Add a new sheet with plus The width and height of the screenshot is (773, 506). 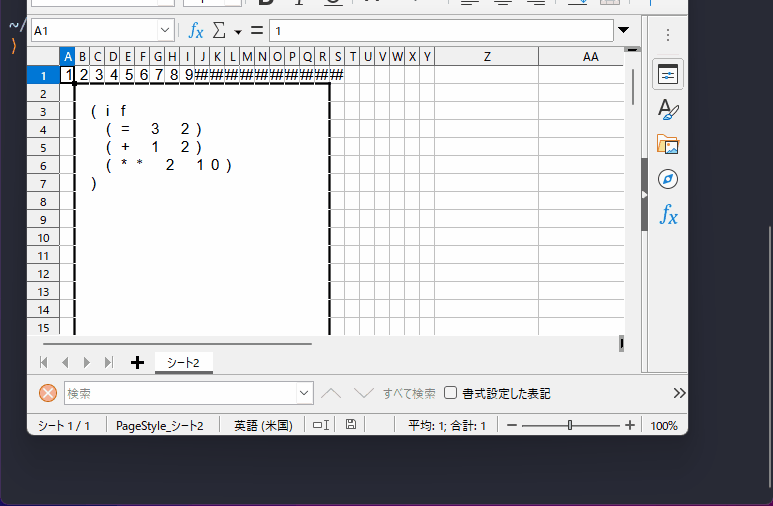138,362
